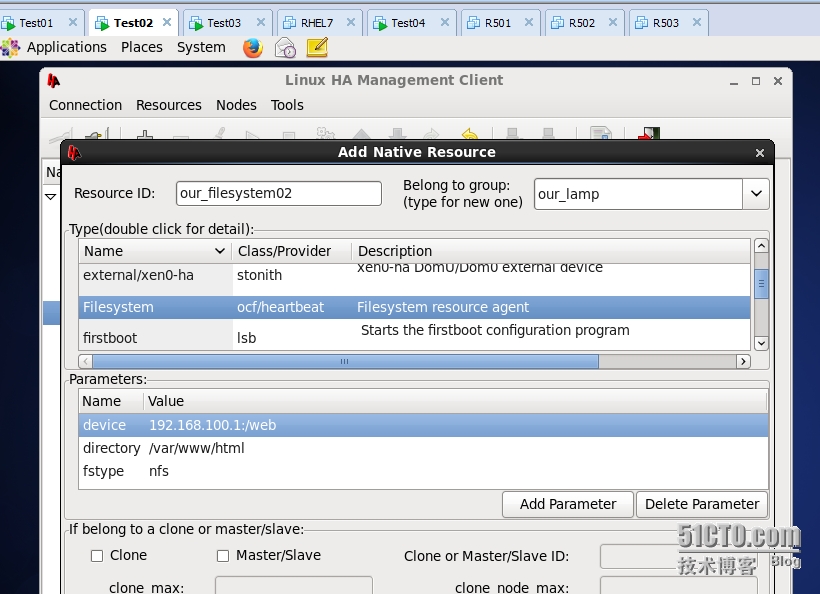
Task: Launch Firefox from the top panel
Action: [x=253, y=48]
